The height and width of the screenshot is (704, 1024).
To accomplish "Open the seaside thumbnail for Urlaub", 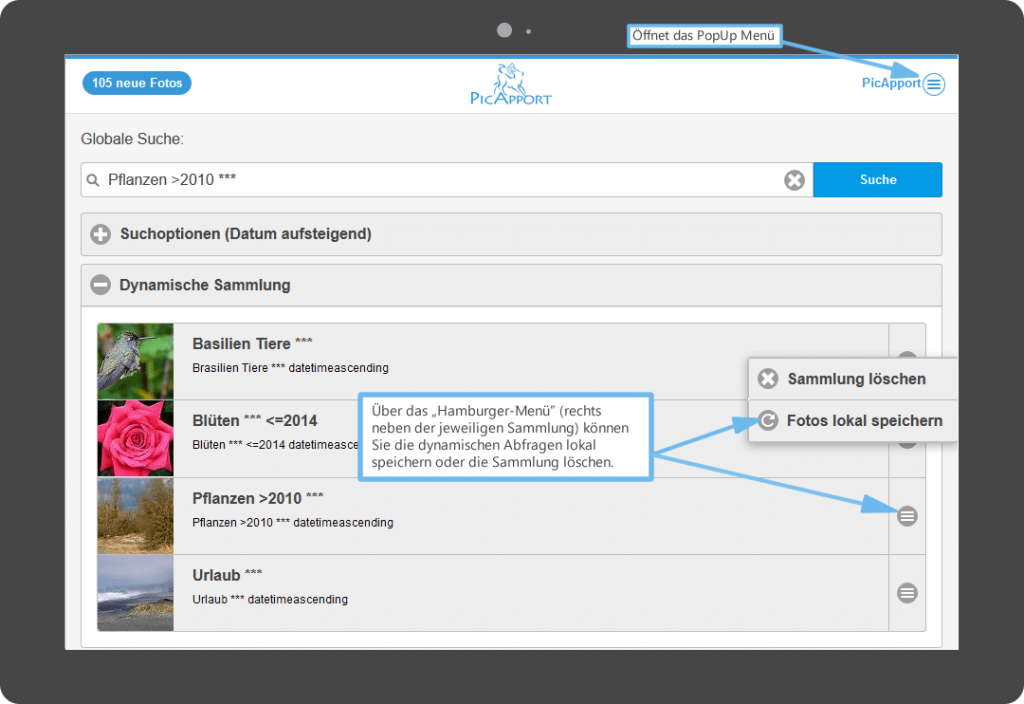I will point(136,593).
